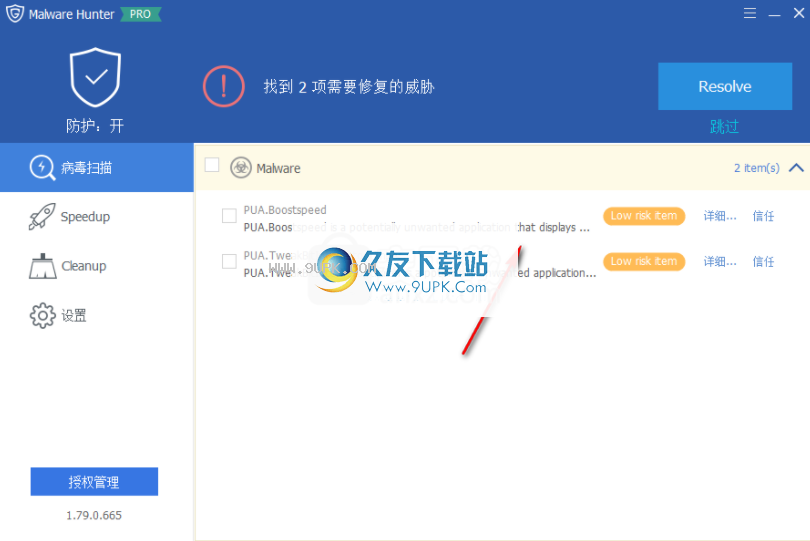Switch to the Speedup section

[x=97, y=217]
